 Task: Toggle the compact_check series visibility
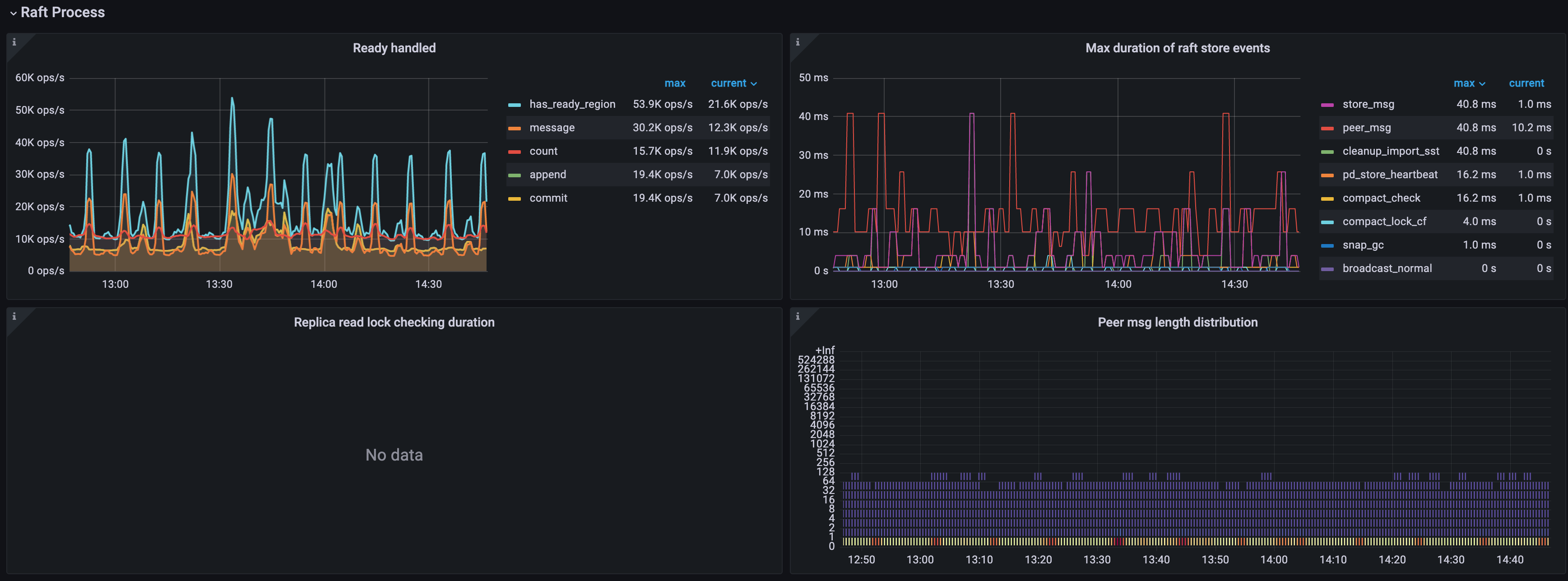[x=1381, y=198]
